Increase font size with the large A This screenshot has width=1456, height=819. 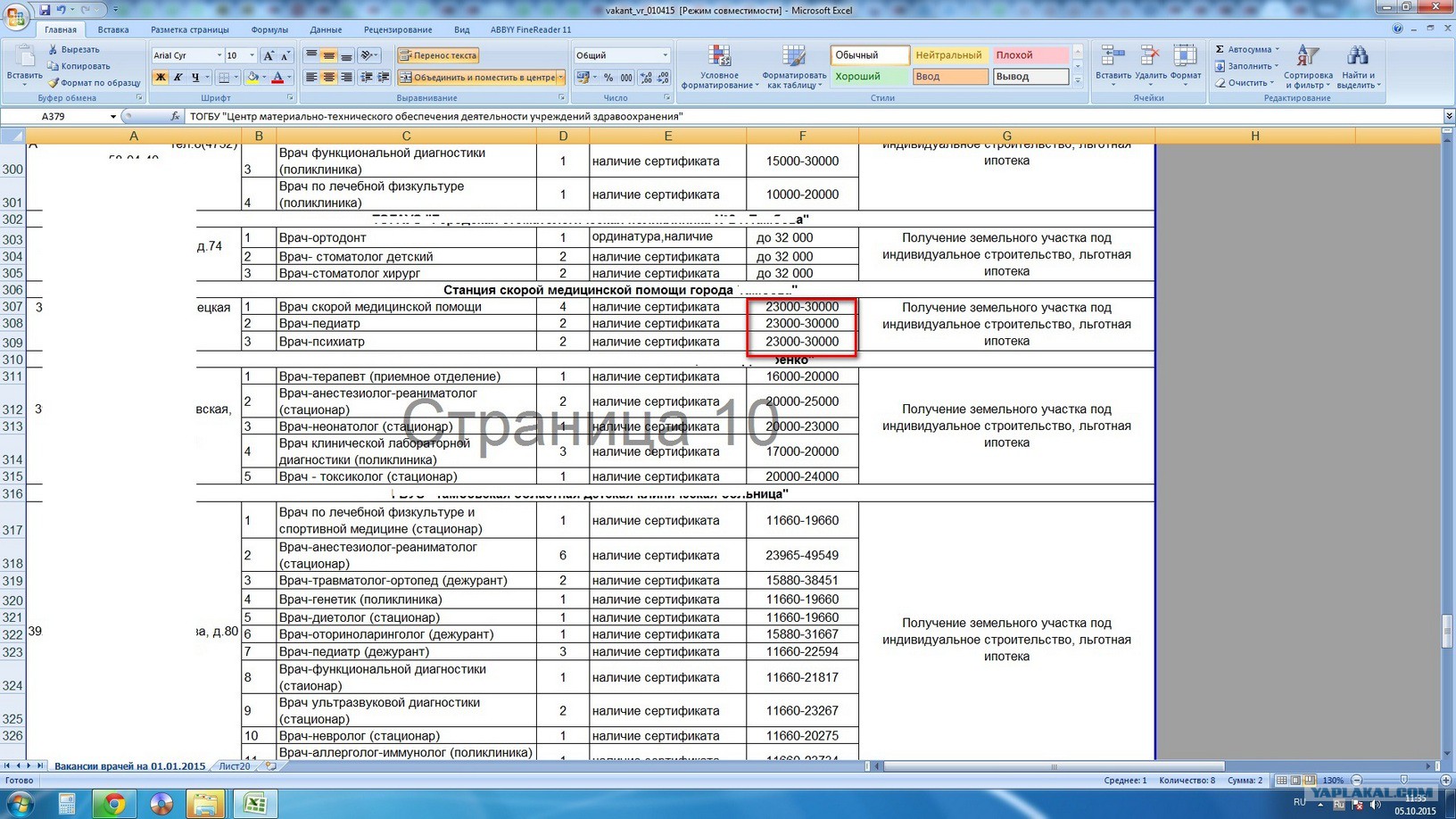coord(269,55)
